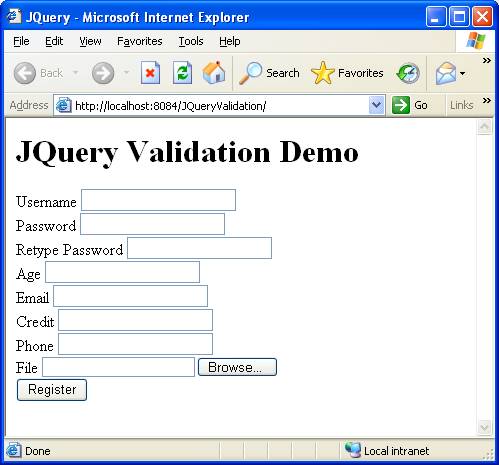The image size is (499, 465).
Task: Click the Browse... file button
Action: (237, 367)
